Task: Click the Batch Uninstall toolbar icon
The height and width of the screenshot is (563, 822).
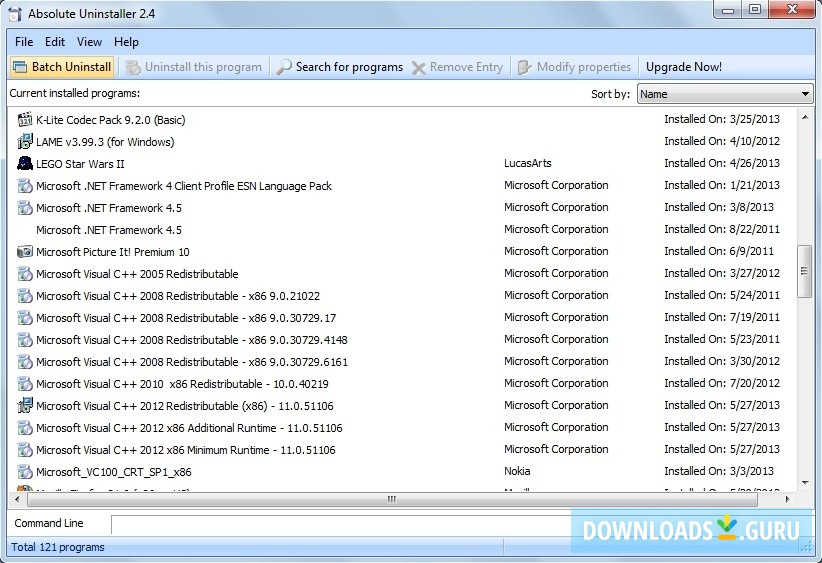Action: pos(20,67)
